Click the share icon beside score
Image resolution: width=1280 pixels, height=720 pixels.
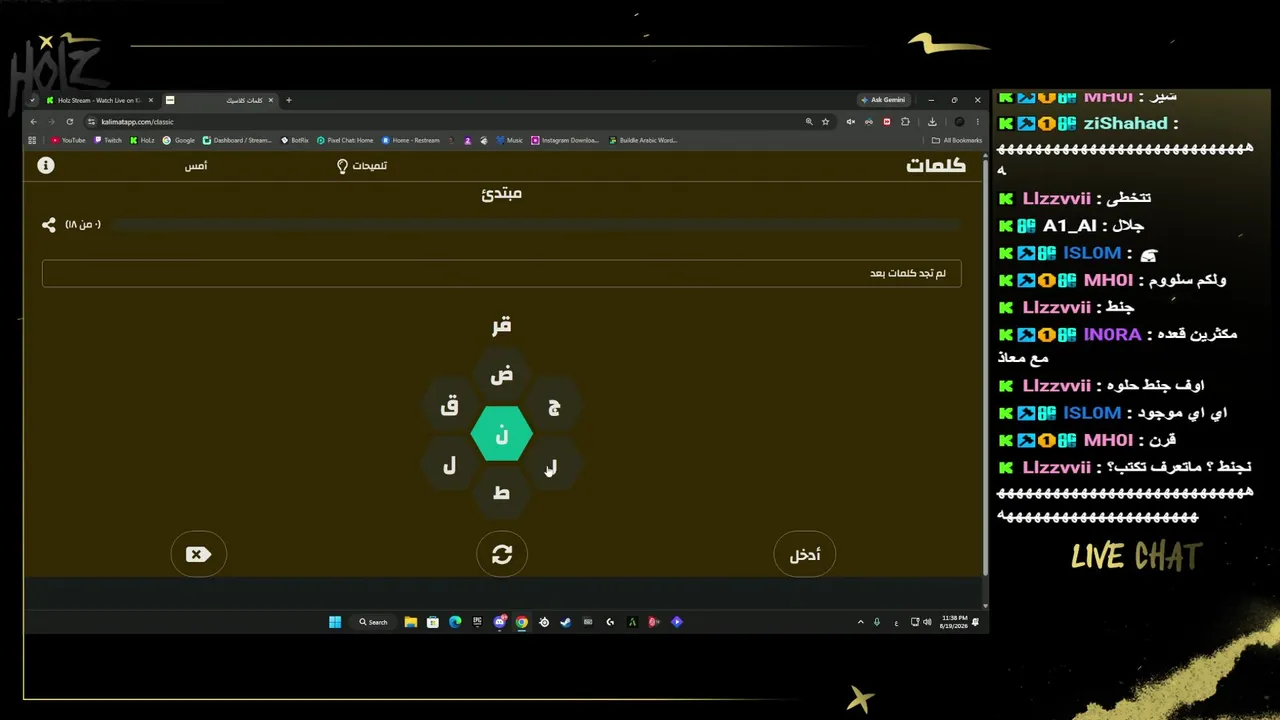(x=49, y=225)
